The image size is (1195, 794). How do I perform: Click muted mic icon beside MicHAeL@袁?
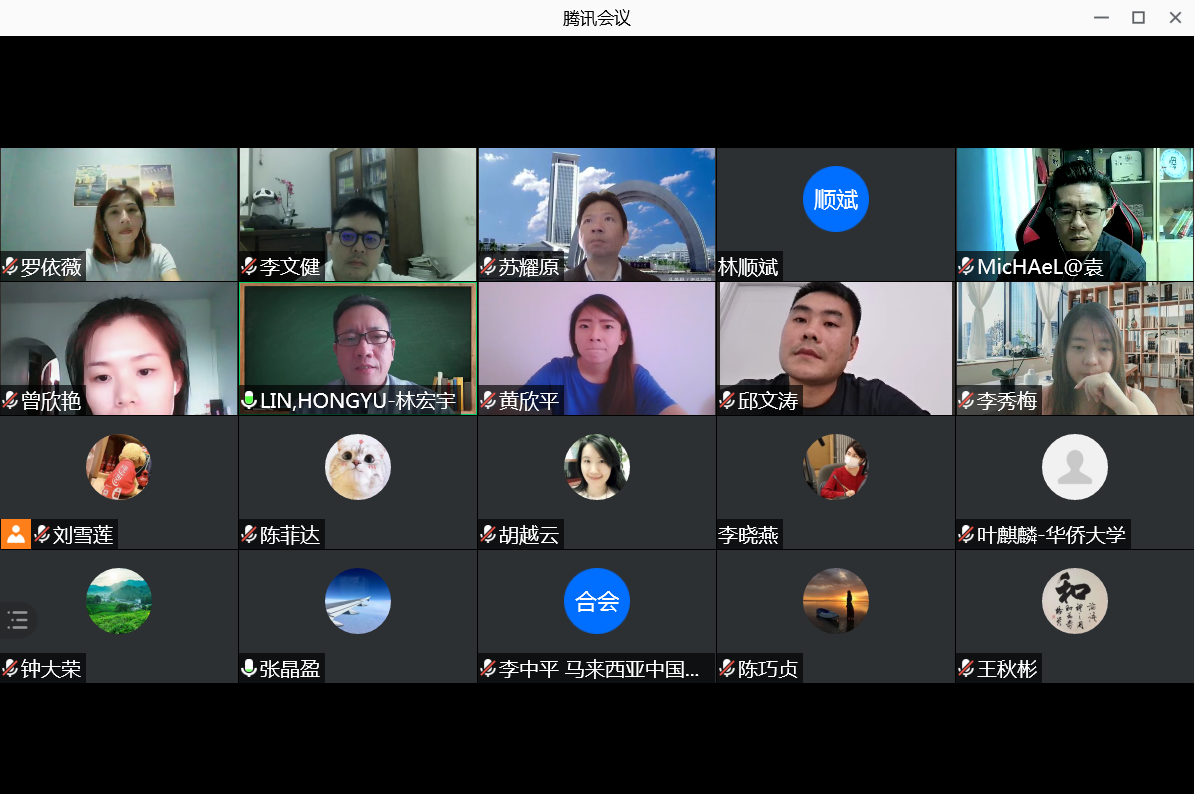[x=966, y=267]
